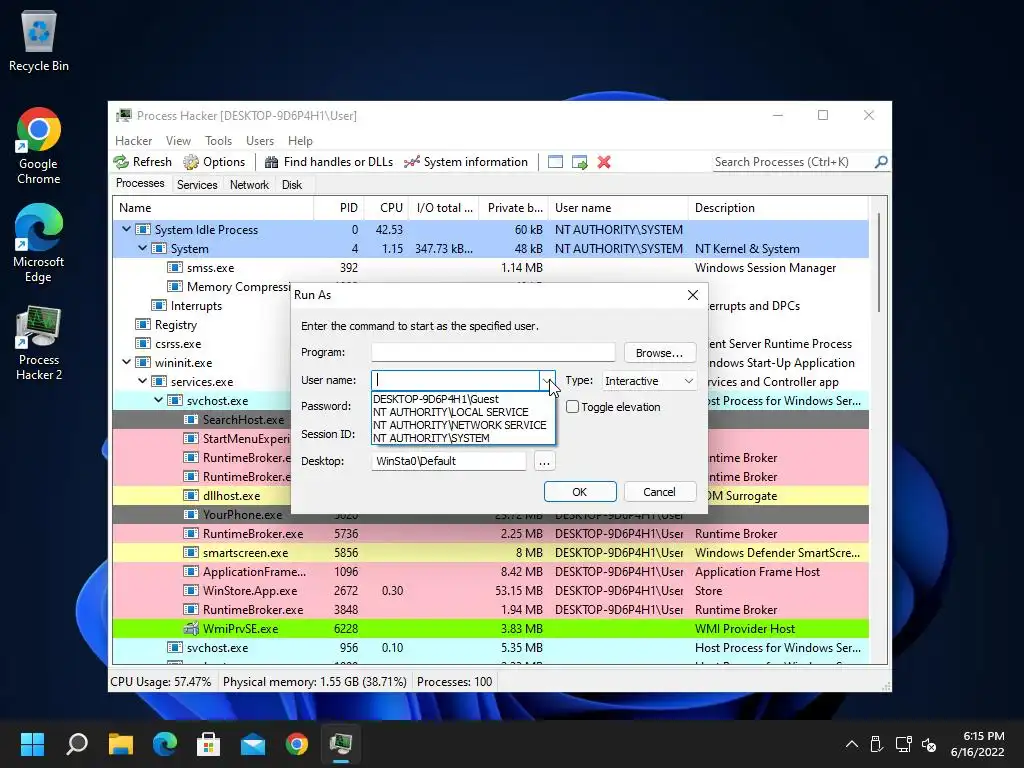Select NT AUTHORITY\SYSTEM option

click(462, 438)
